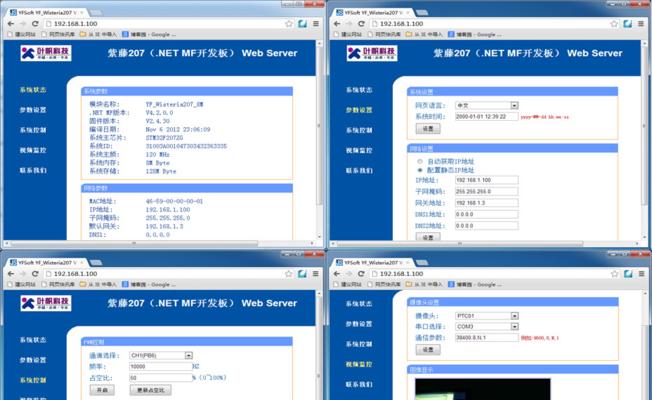Screen dimensions: 652x400
Task: Click extension icon in parameter settings window
Action: tap(627, 24)
